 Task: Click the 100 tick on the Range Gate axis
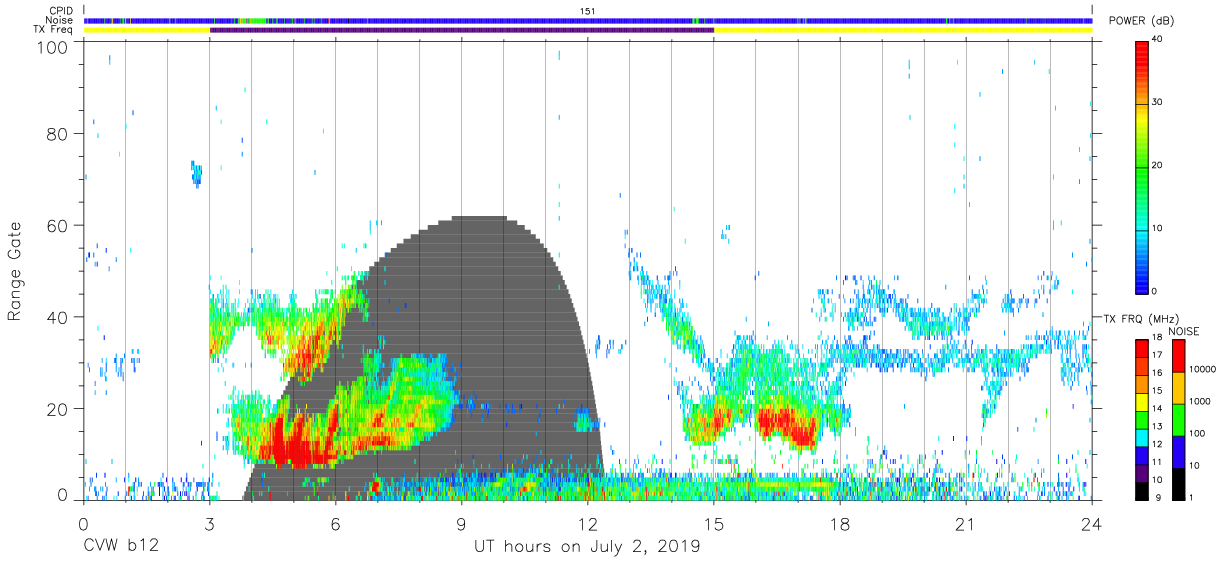tap(52, 47)
